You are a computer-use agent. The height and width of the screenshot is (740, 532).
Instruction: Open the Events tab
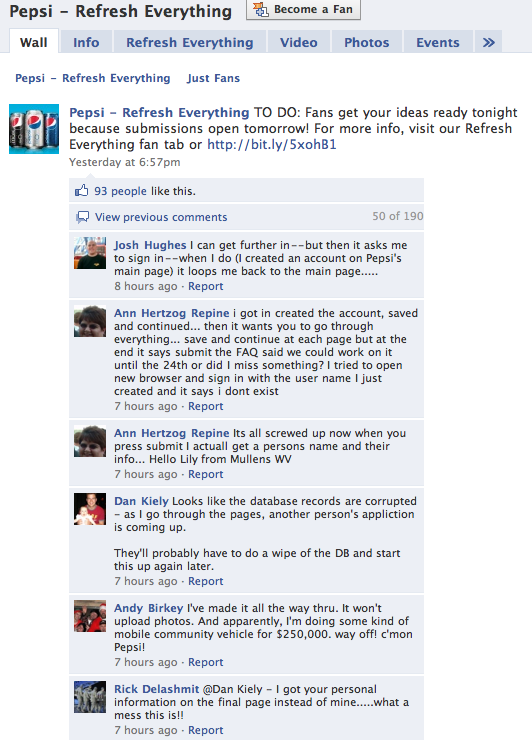[x=438, y=42]
